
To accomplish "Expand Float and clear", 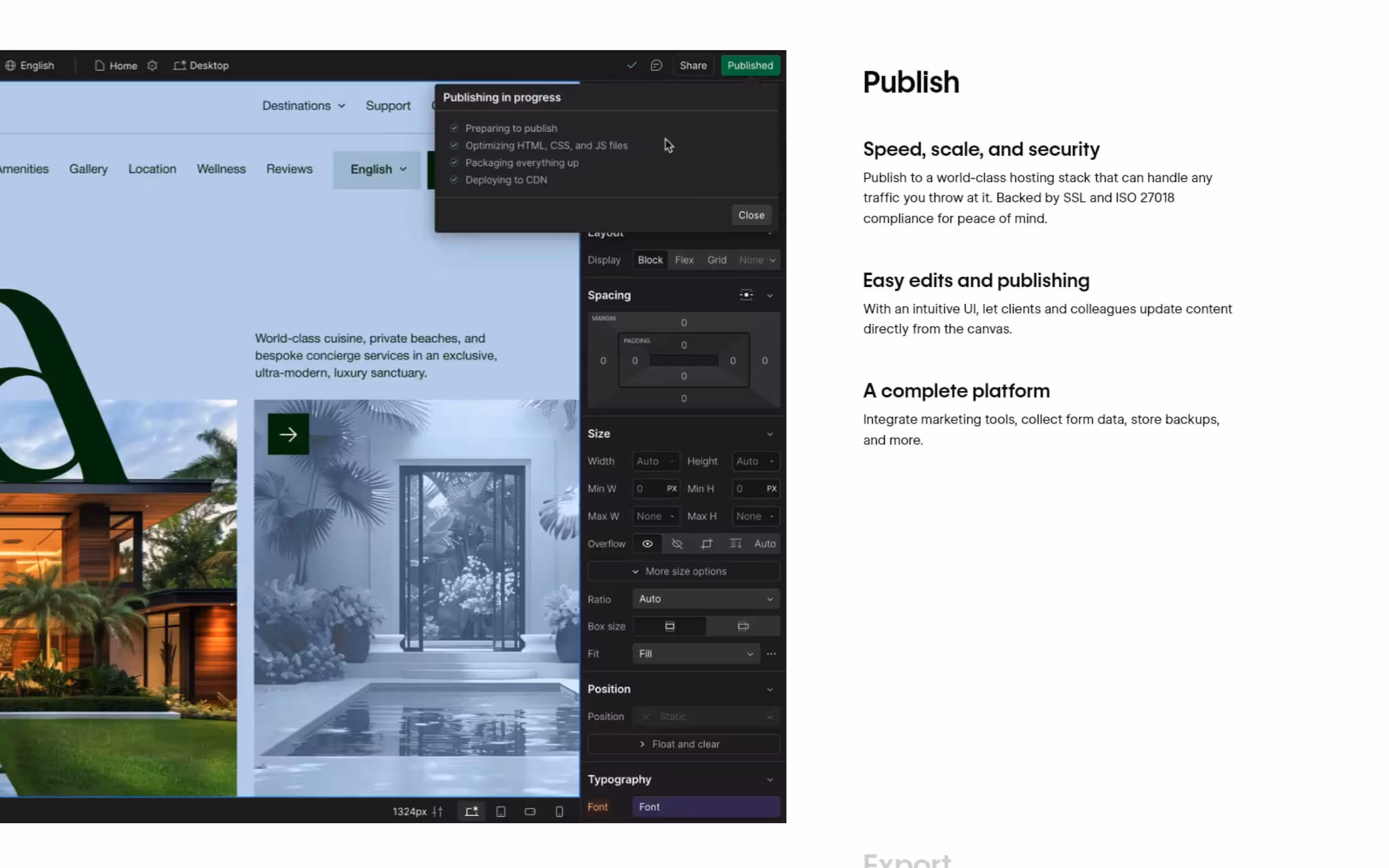I will (x=683, y=744).
